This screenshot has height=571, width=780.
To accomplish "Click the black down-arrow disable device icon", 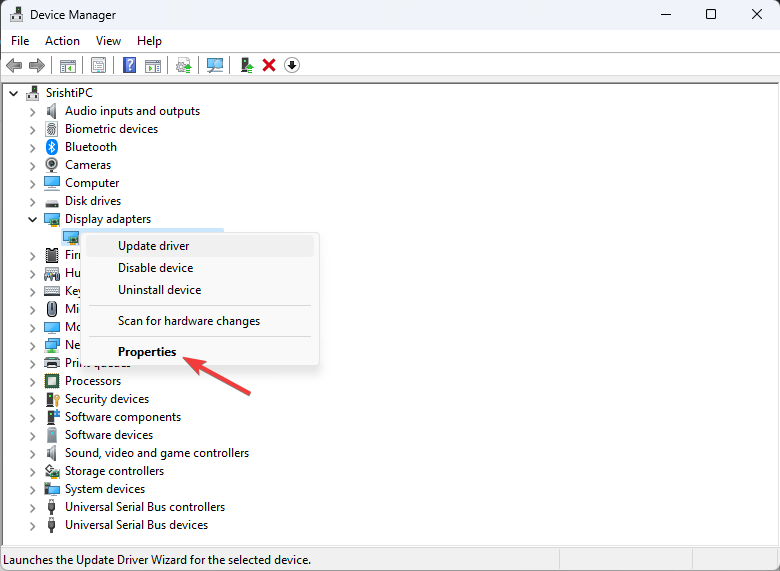I will [x=292, y=65].
